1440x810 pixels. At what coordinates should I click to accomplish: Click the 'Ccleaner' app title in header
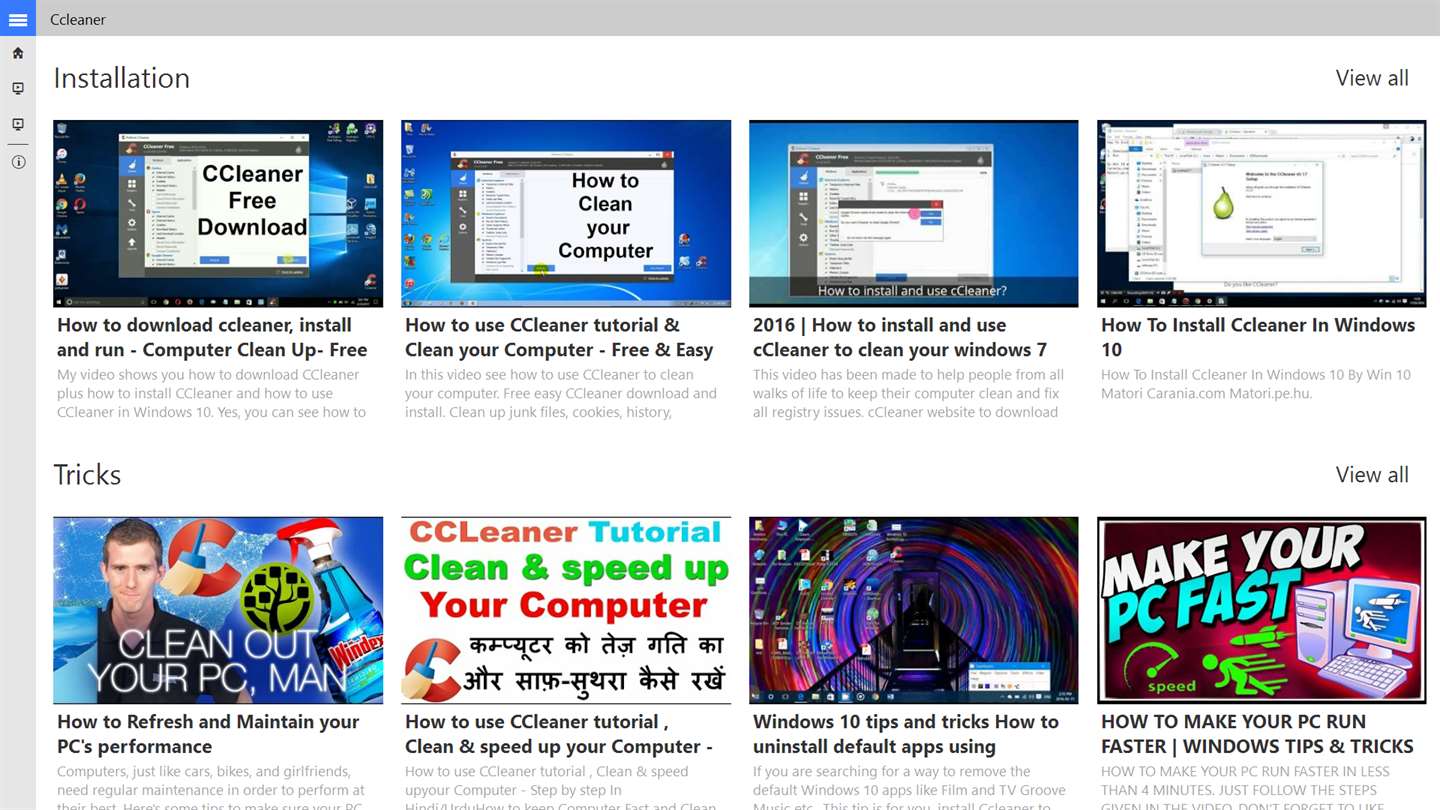[78, 19]
